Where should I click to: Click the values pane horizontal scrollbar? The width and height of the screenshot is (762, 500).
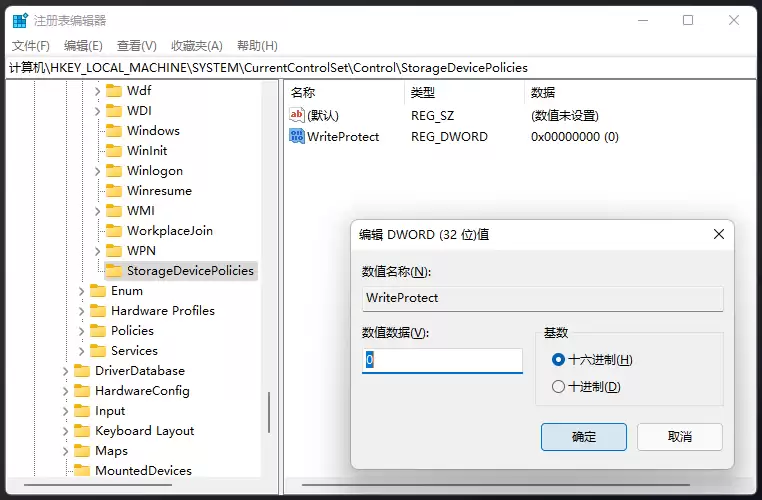(496, 484)
